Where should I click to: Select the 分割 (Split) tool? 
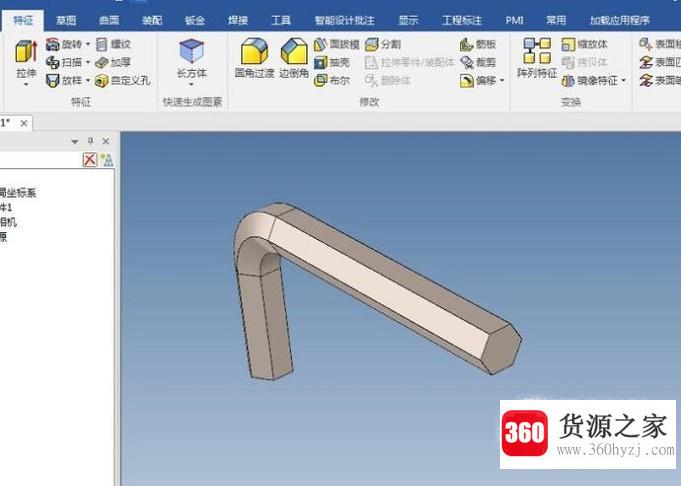pyautogui.click(x=383, y=44)
